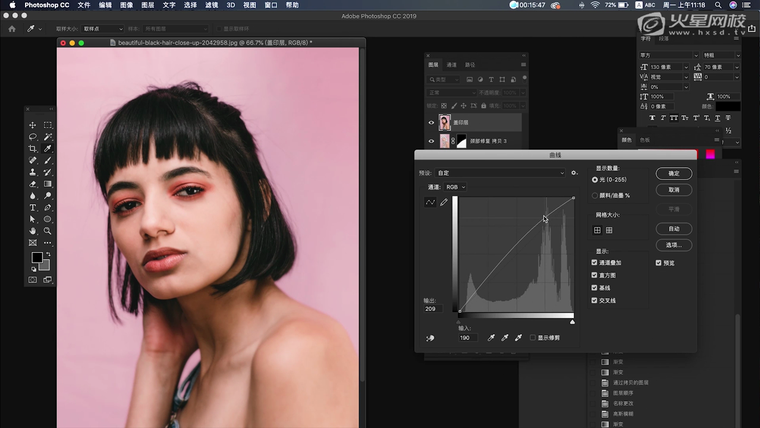Screen dimensions: 760x428
Task: Switch to the 通道 panel tab
Action: [452, 64]
